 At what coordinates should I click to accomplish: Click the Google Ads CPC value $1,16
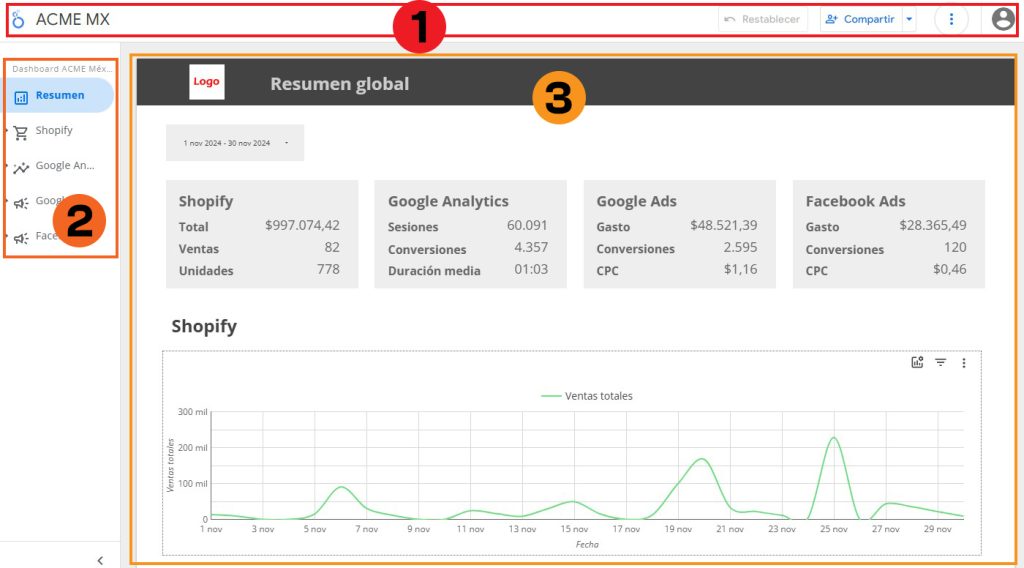(741, 269)
